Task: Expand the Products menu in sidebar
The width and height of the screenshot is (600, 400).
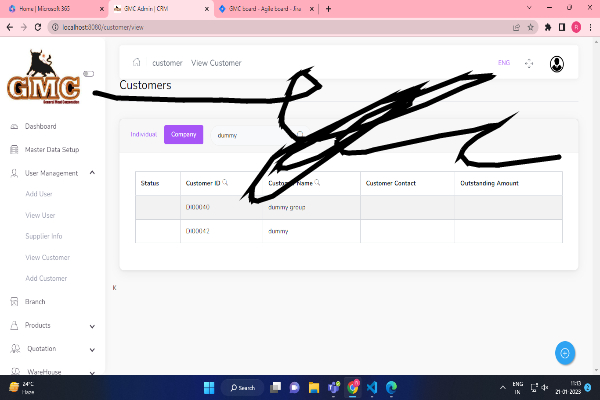Action: (x=92, y=326)
